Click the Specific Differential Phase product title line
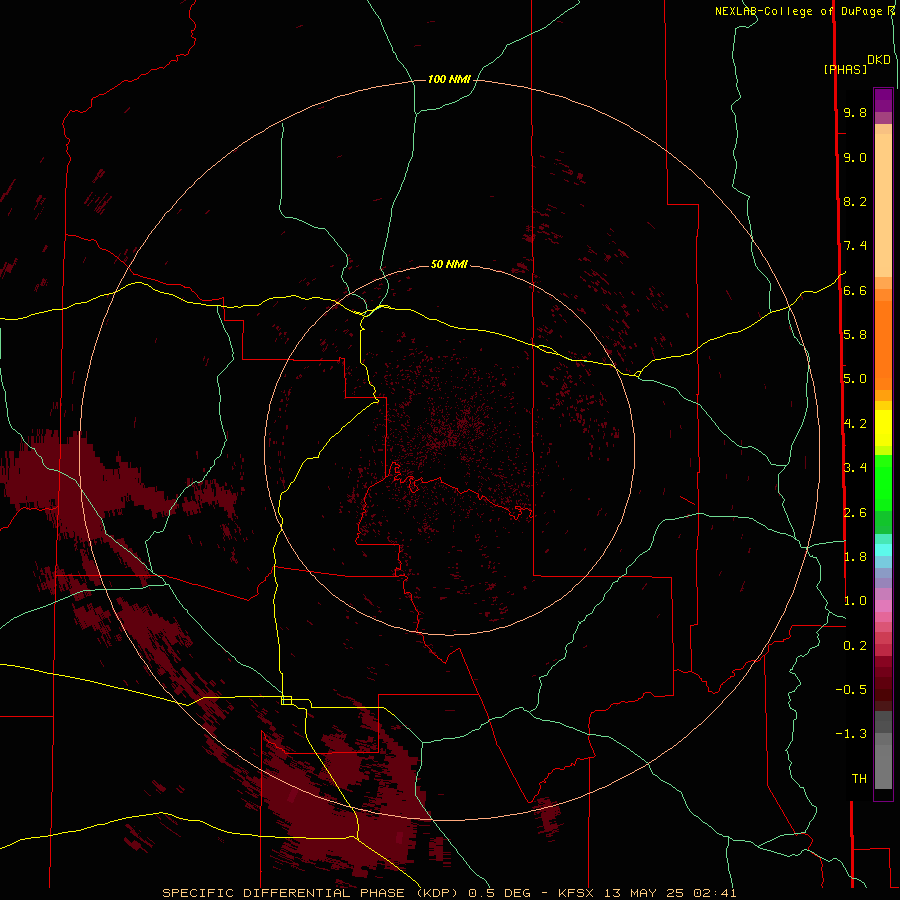Image resolution: width=900 pixels, height=900 pixels. click(x=449, y=893)
